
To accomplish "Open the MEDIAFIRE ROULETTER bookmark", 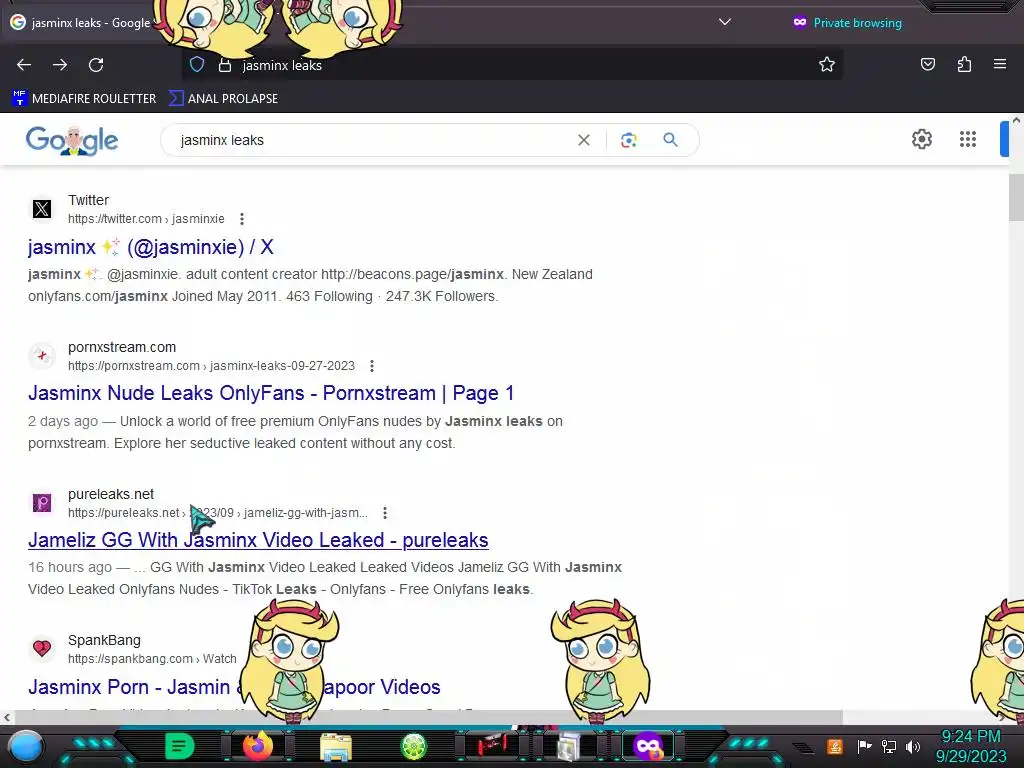I will [x=84, y=99].
